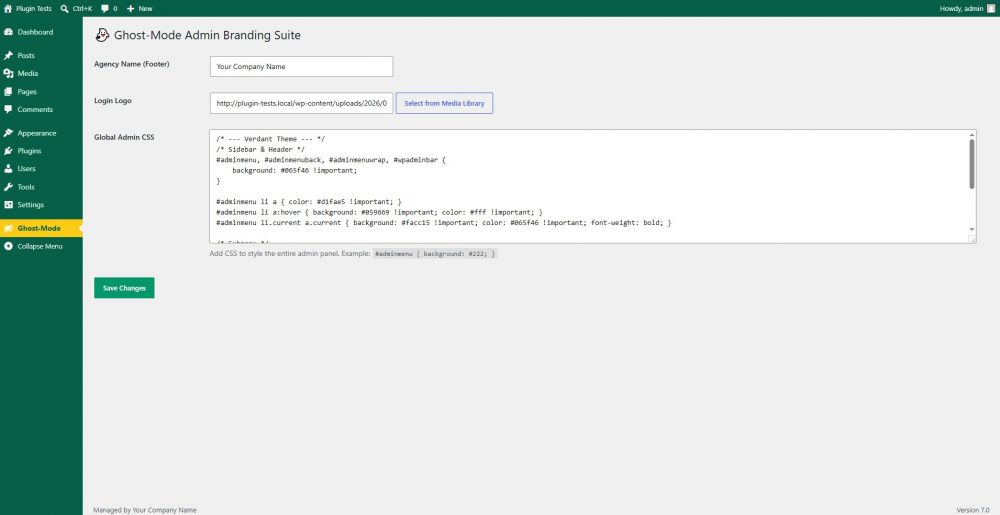Viewport: 1000px width, 515px height.
Task: Click the Dashboard gauge icon
Action: (8, 32)
